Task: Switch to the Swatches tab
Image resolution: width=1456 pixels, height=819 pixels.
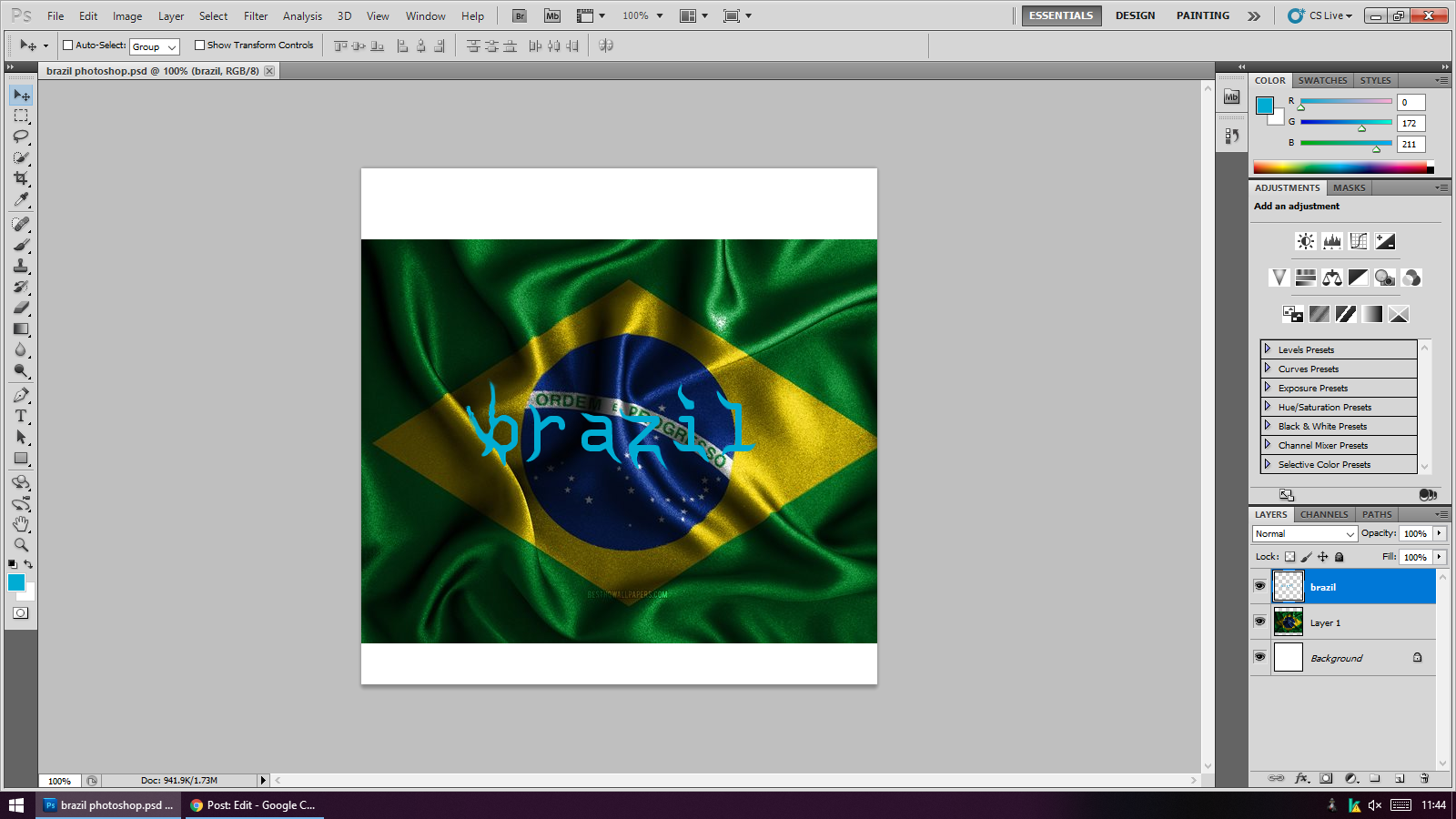Action: [1322, 80]
